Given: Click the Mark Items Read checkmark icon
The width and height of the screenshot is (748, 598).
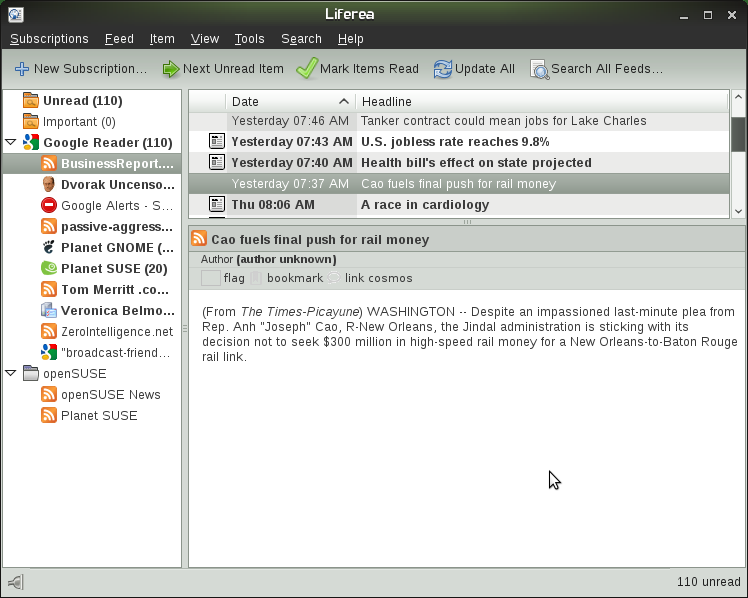Looking at the screenshot, I should click(306, 69).
